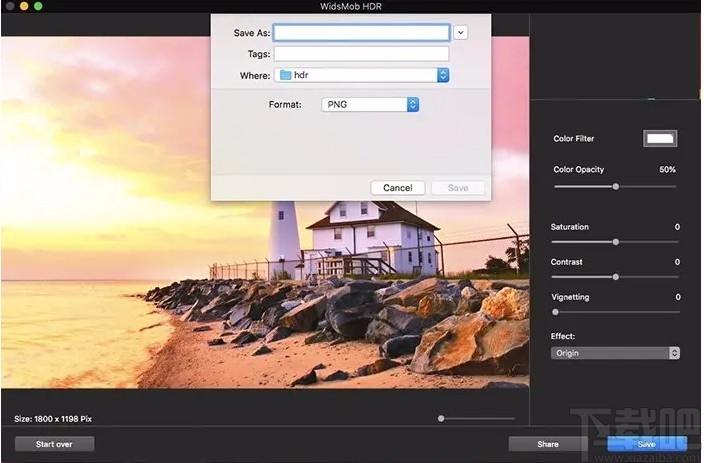Expand the save dialog with chevron button
Screen dimensions: 704x463
click(460, 33)
